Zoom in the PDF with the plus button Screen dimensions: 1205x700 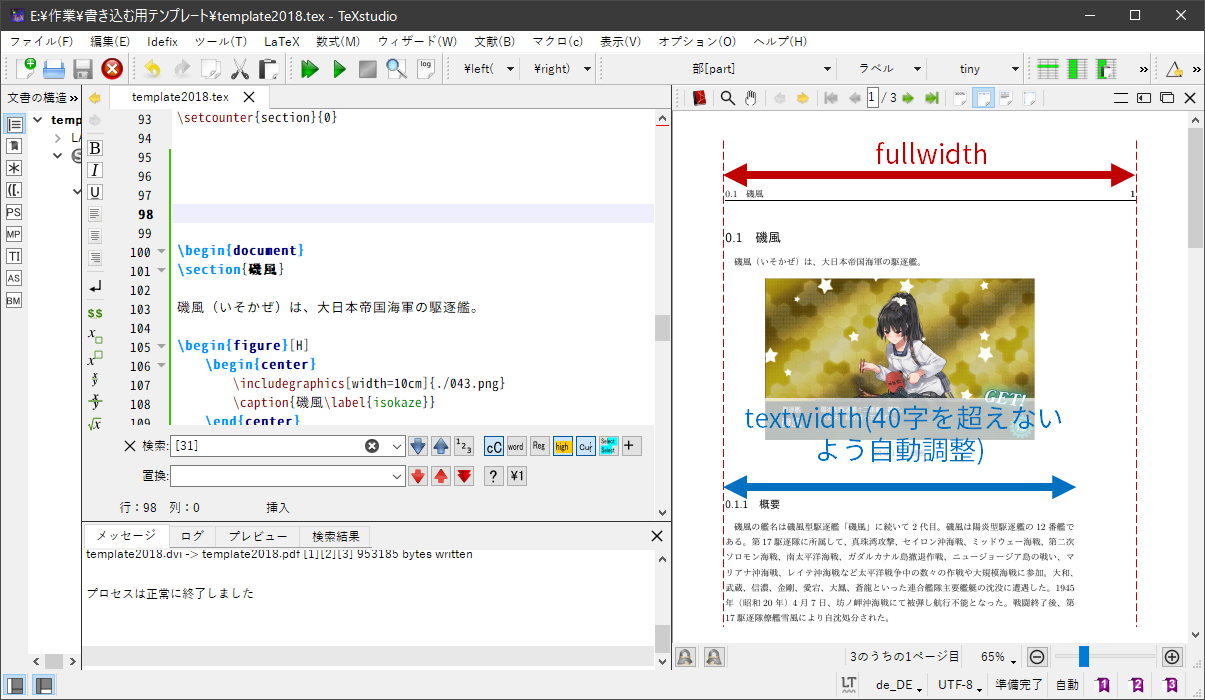[x=1173, y=657]
